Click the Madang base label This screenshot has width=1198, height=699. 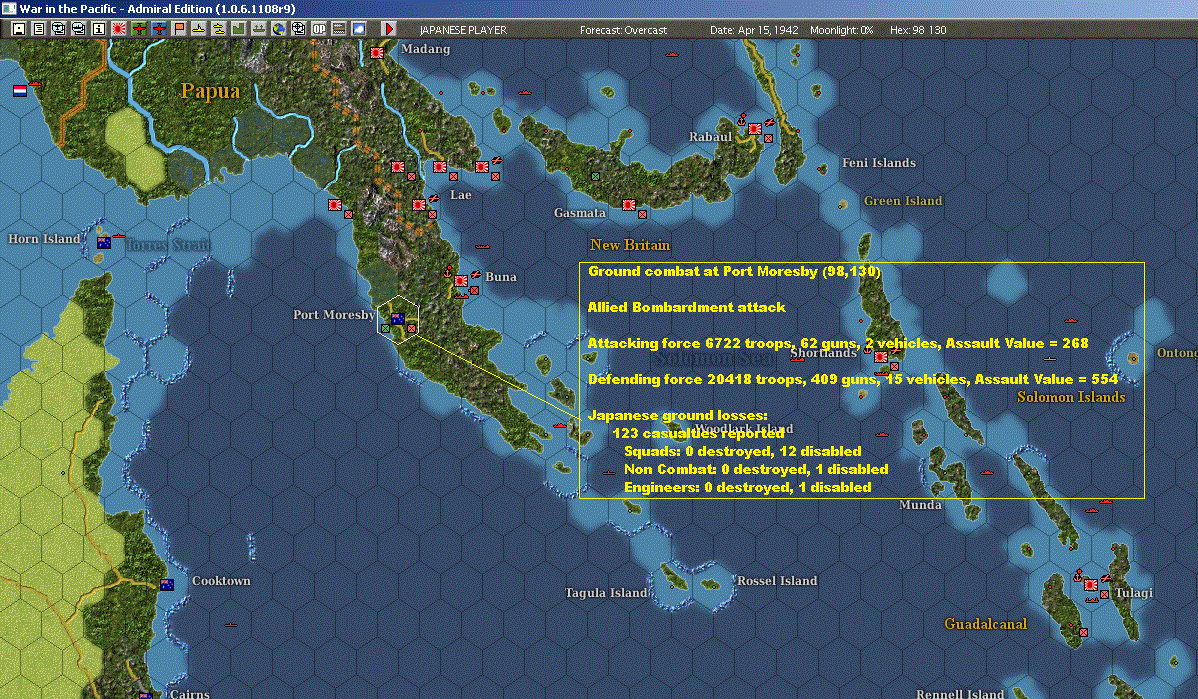(426, 49)
